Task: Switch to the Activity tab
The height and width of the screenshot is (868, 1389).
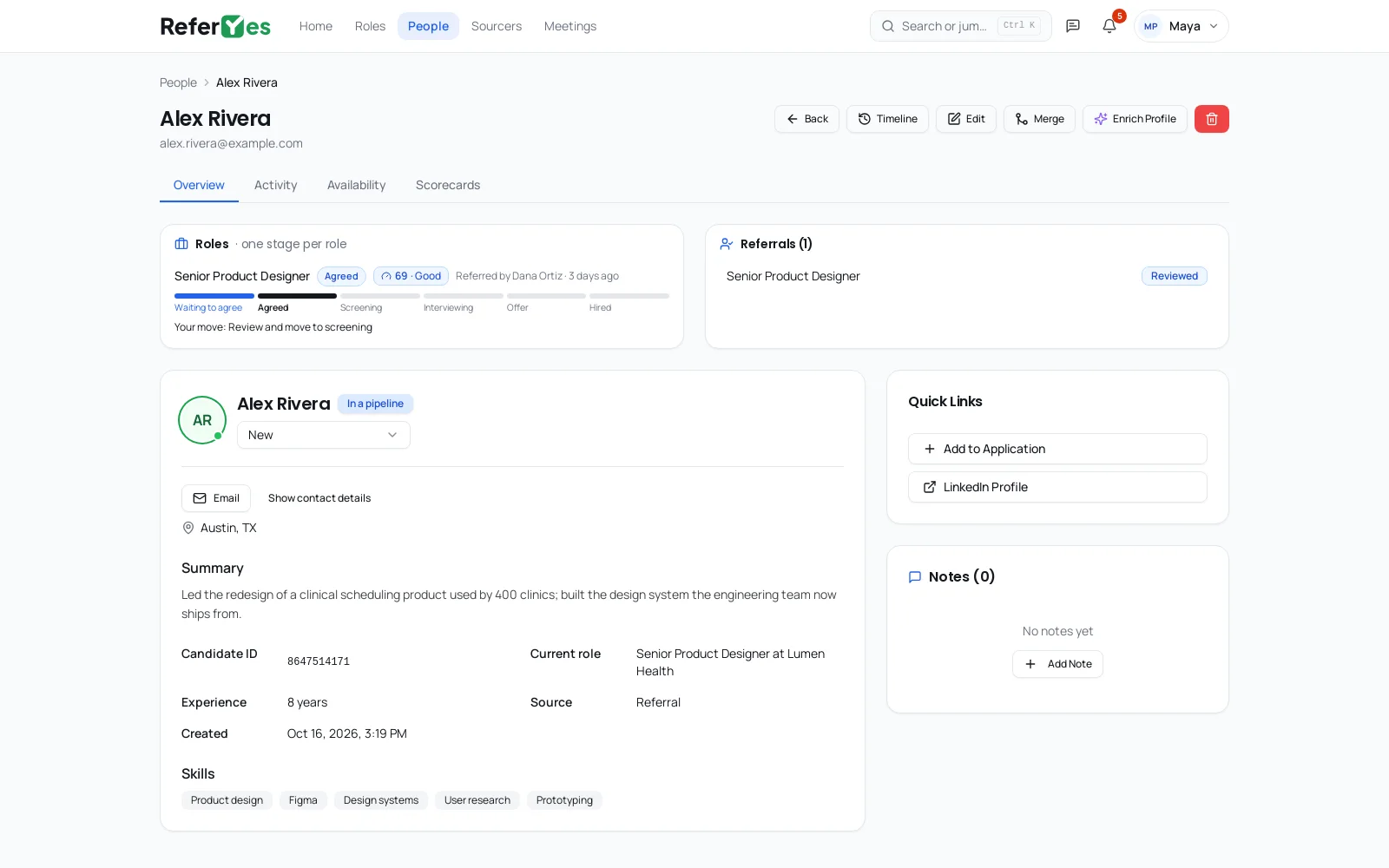Action: coord(275,185)
